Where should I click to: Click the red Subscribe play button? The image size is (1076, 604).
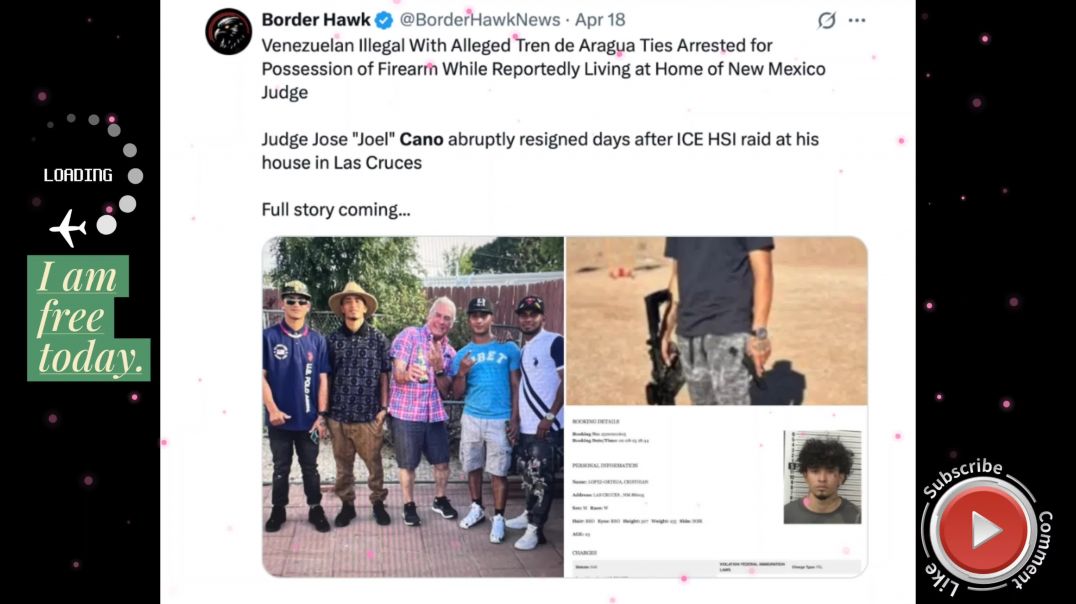click(983, 530)
